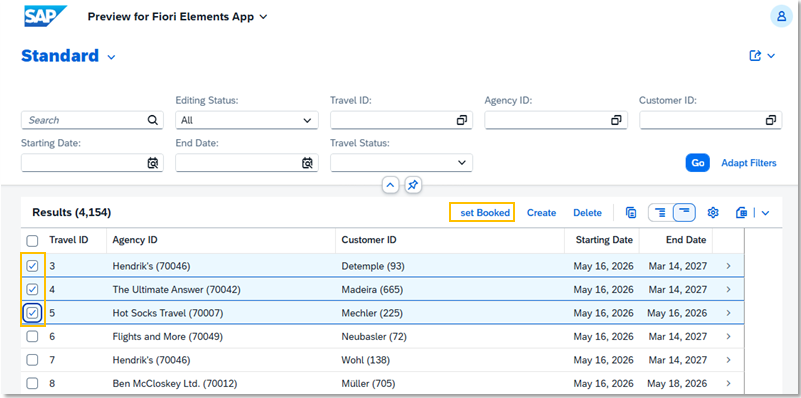
Task: Click The Ultimate Answer (70042) cell
Action: (176, 290)
